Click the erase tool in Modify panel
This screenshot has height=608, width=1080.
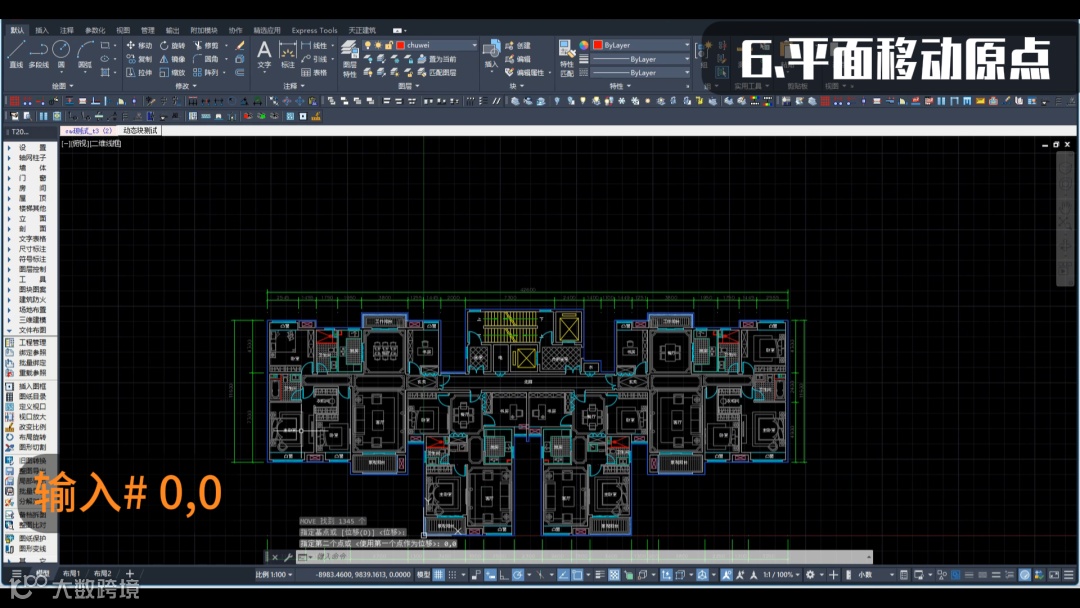click(x=240, y=45)
